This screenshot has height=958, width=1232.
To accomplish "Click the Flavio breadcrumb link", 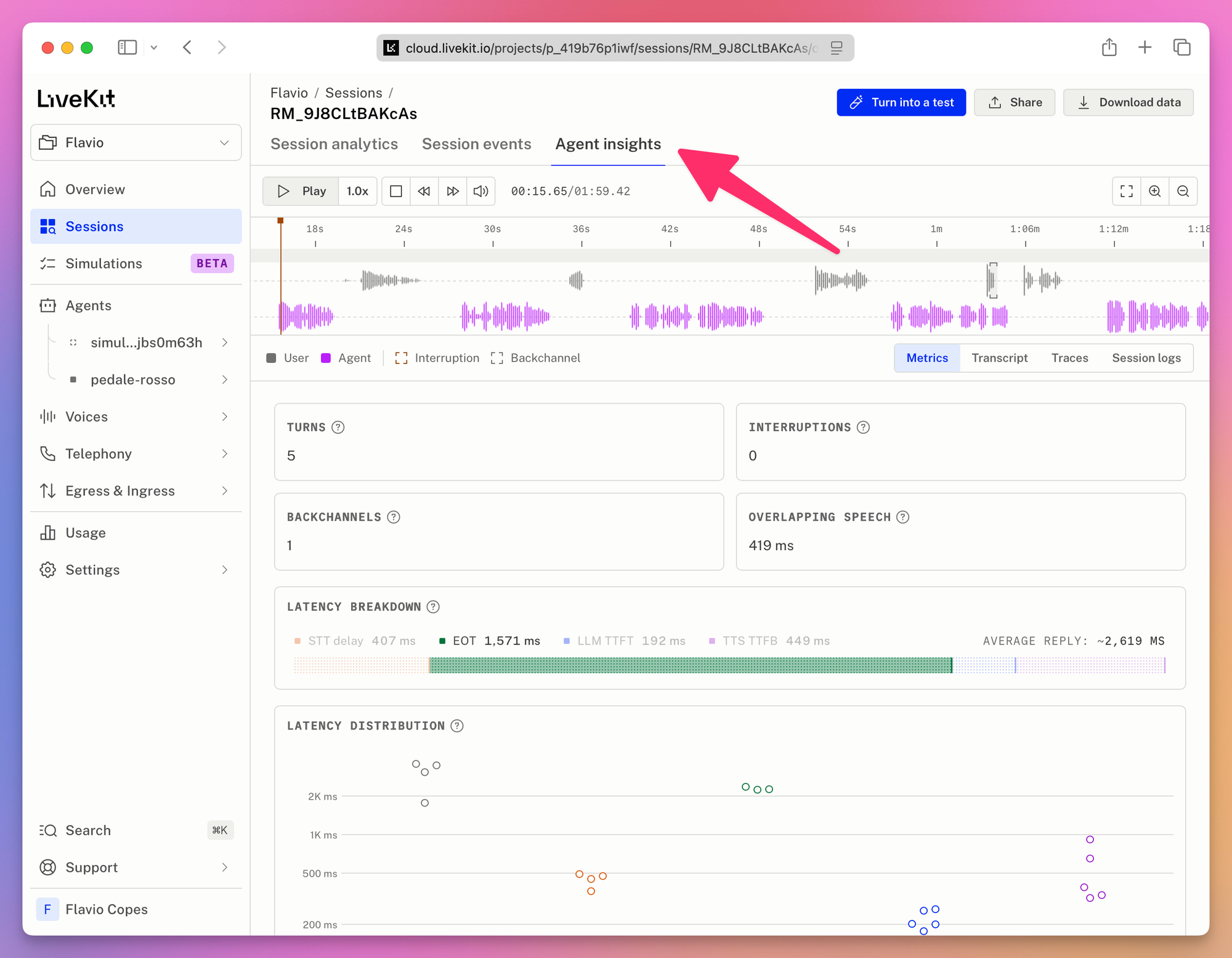I will pyautogui.click(x=289, y=93).
